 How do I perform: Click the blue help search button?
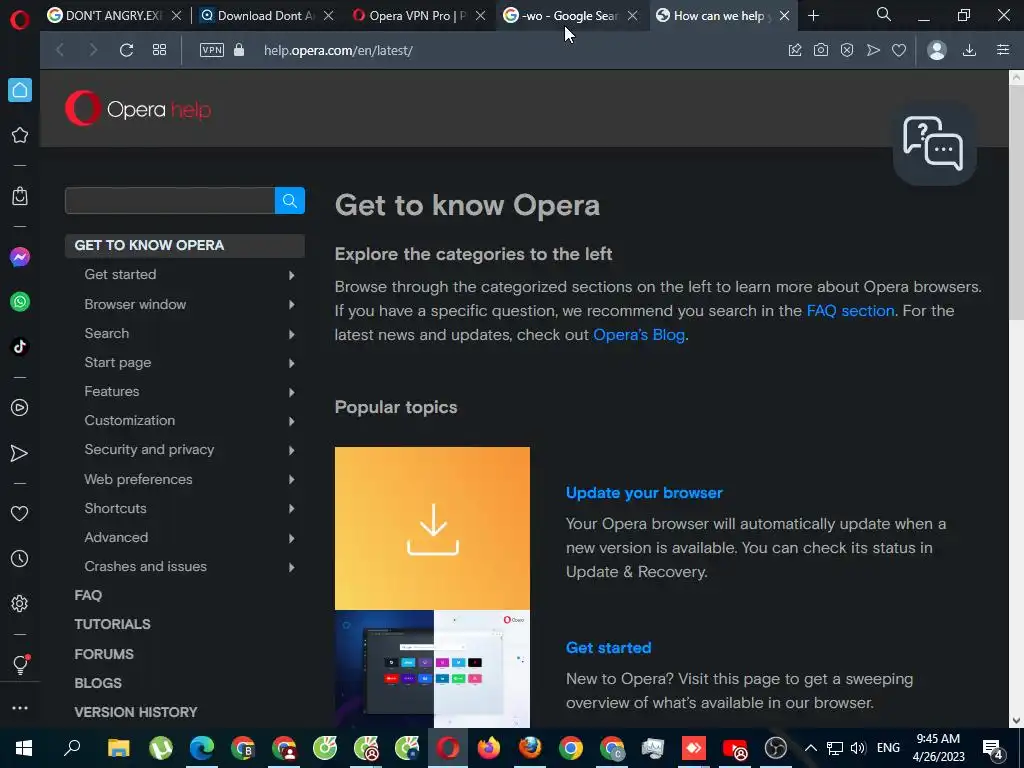coord(290,200)
